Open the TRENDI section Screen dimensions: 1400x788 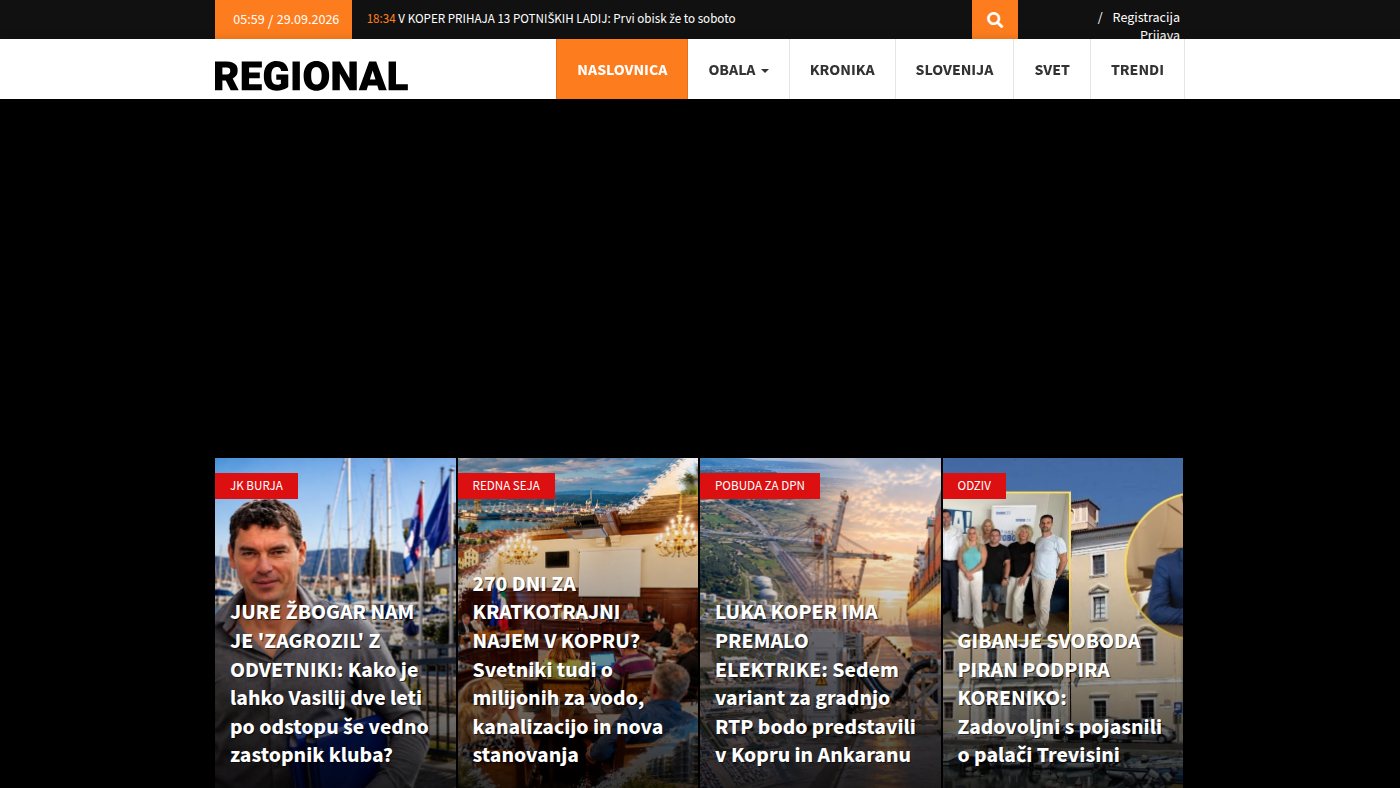pyautogui.click(x=1137, y=69)
